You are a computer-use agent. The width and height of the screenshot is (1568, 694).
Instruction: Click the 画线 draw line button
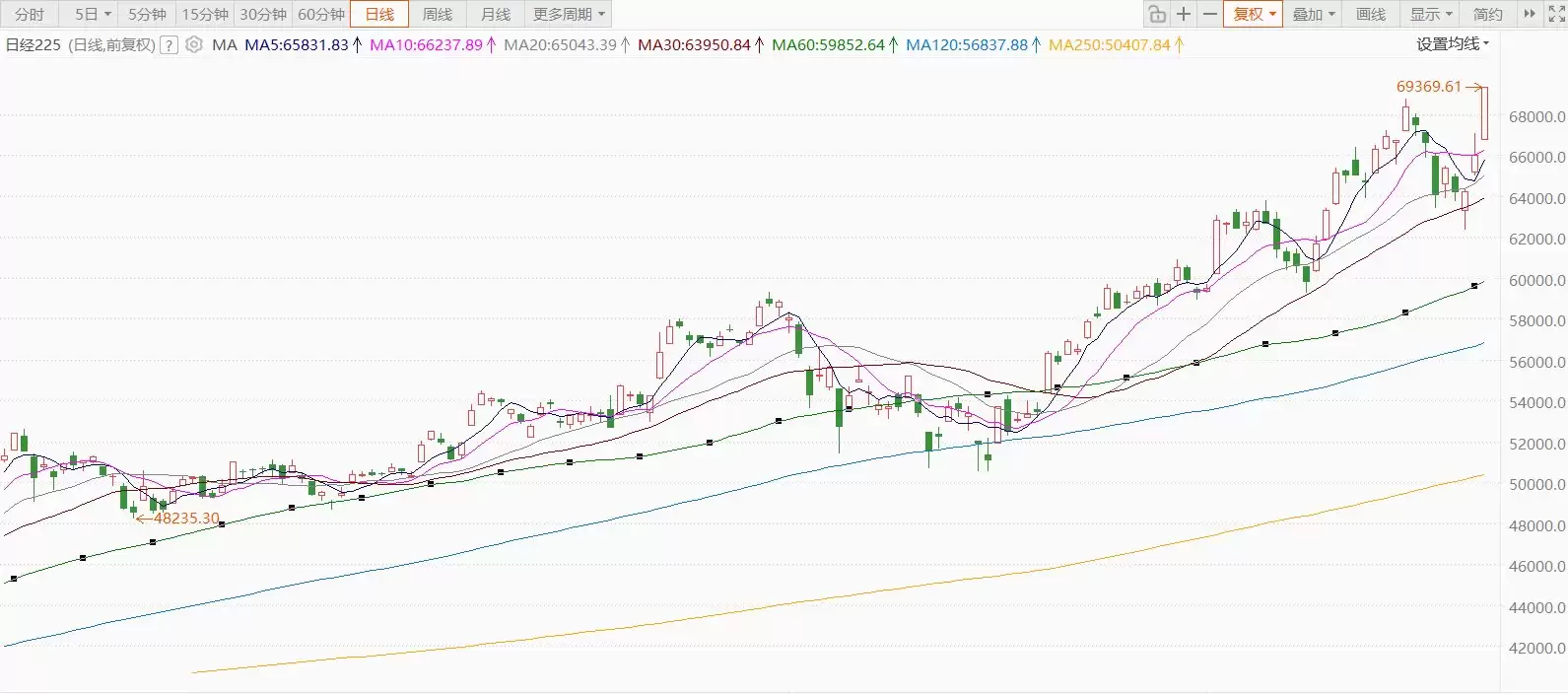click(1371, 14)
